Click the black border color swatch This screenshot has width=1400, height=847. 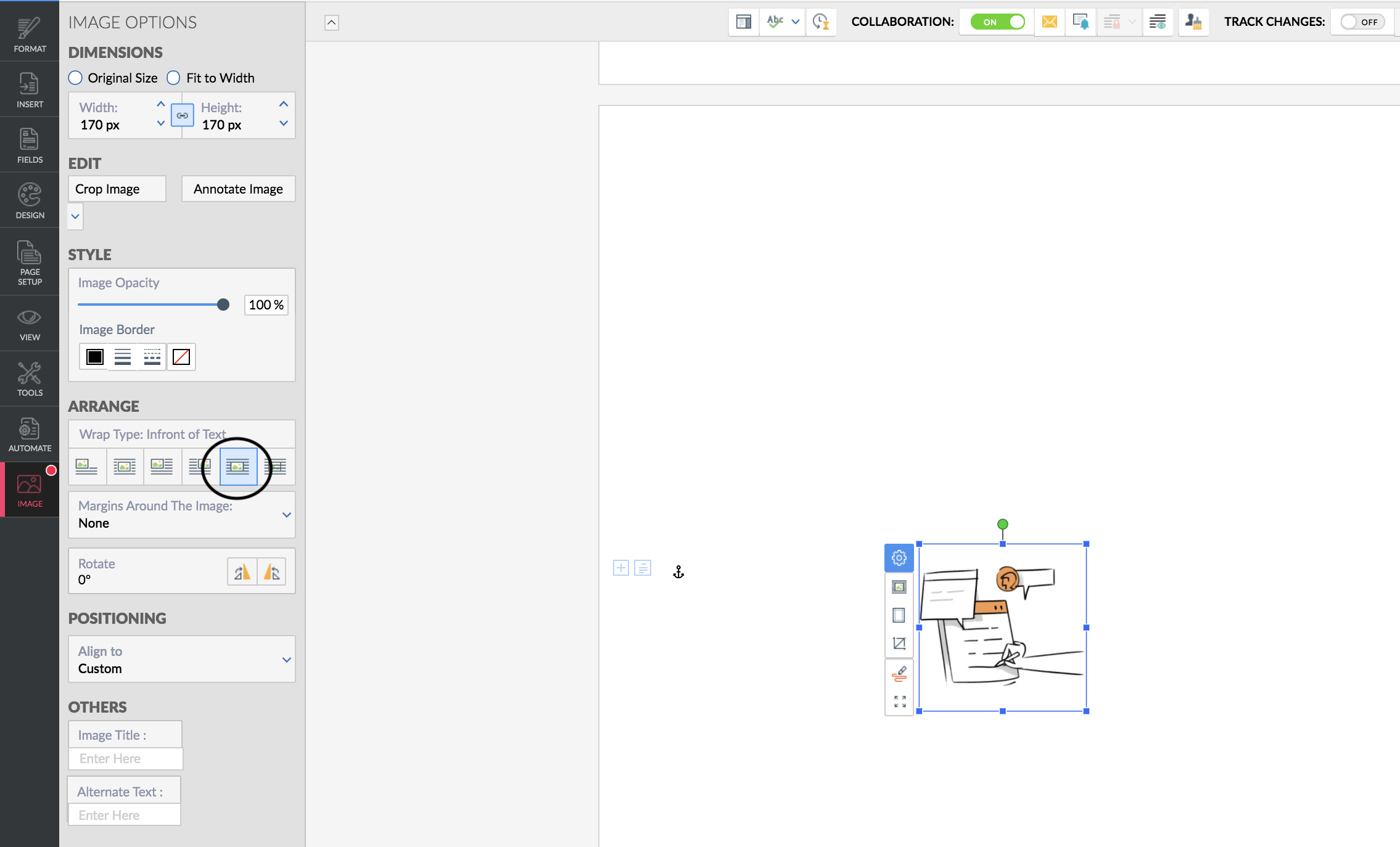(95, 357)
